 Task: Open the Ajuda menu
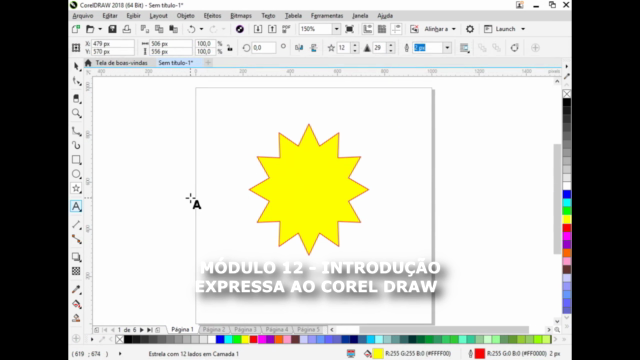385,16
